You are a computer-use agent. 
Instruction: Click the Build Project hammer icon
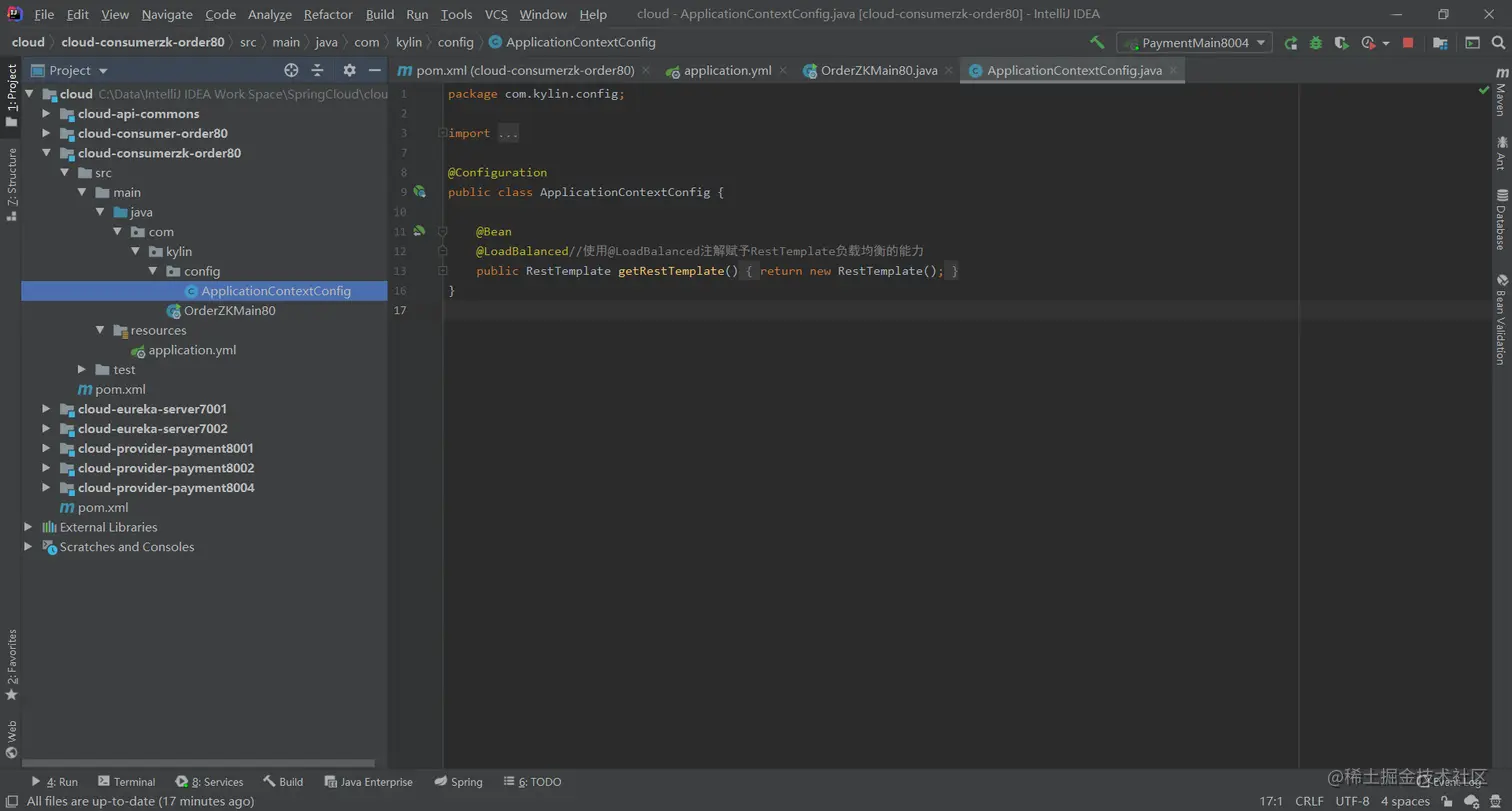[1097, 43]
